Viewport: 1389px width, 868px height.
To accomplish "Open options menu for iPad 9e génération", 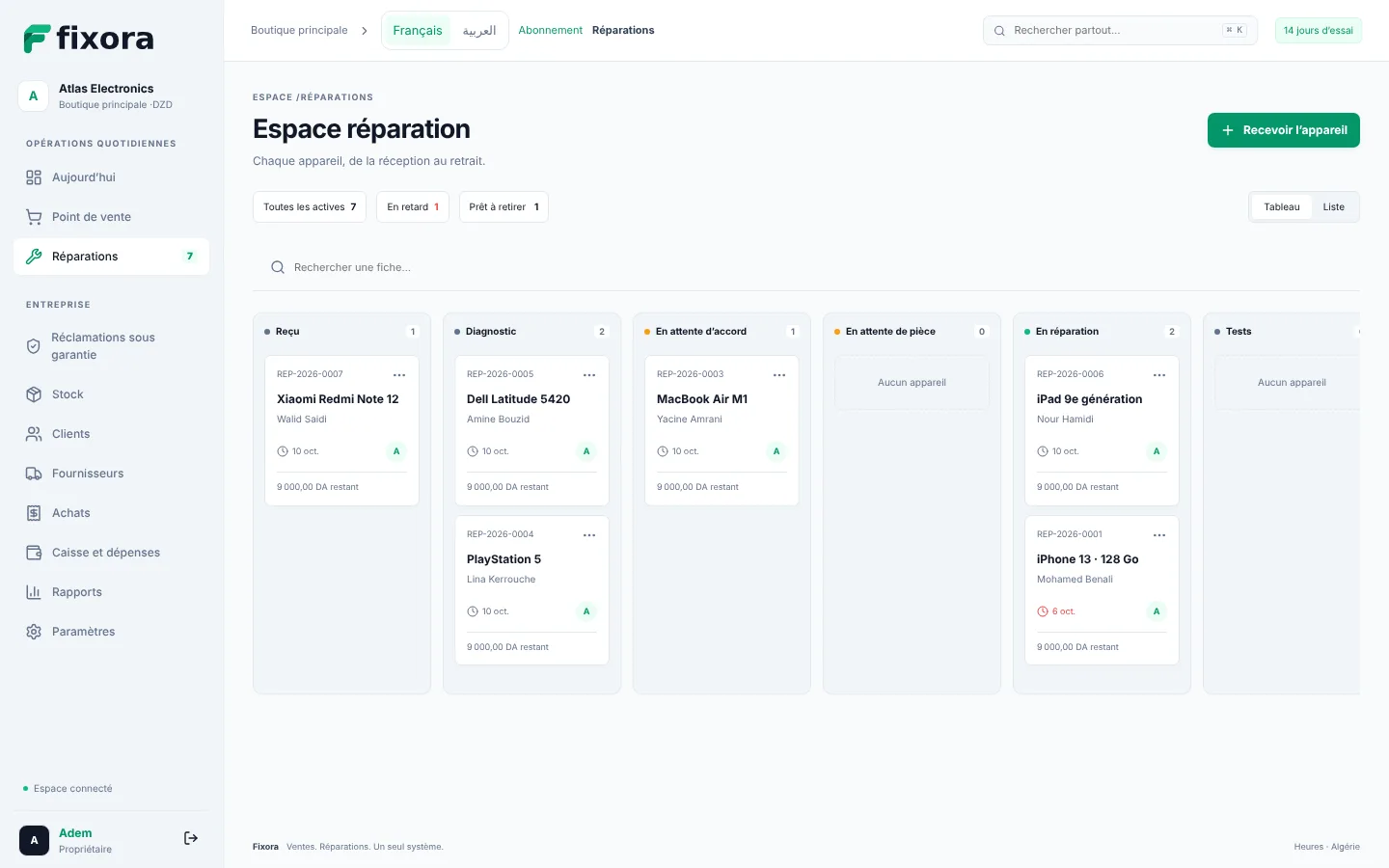I will click(1159, 375).
